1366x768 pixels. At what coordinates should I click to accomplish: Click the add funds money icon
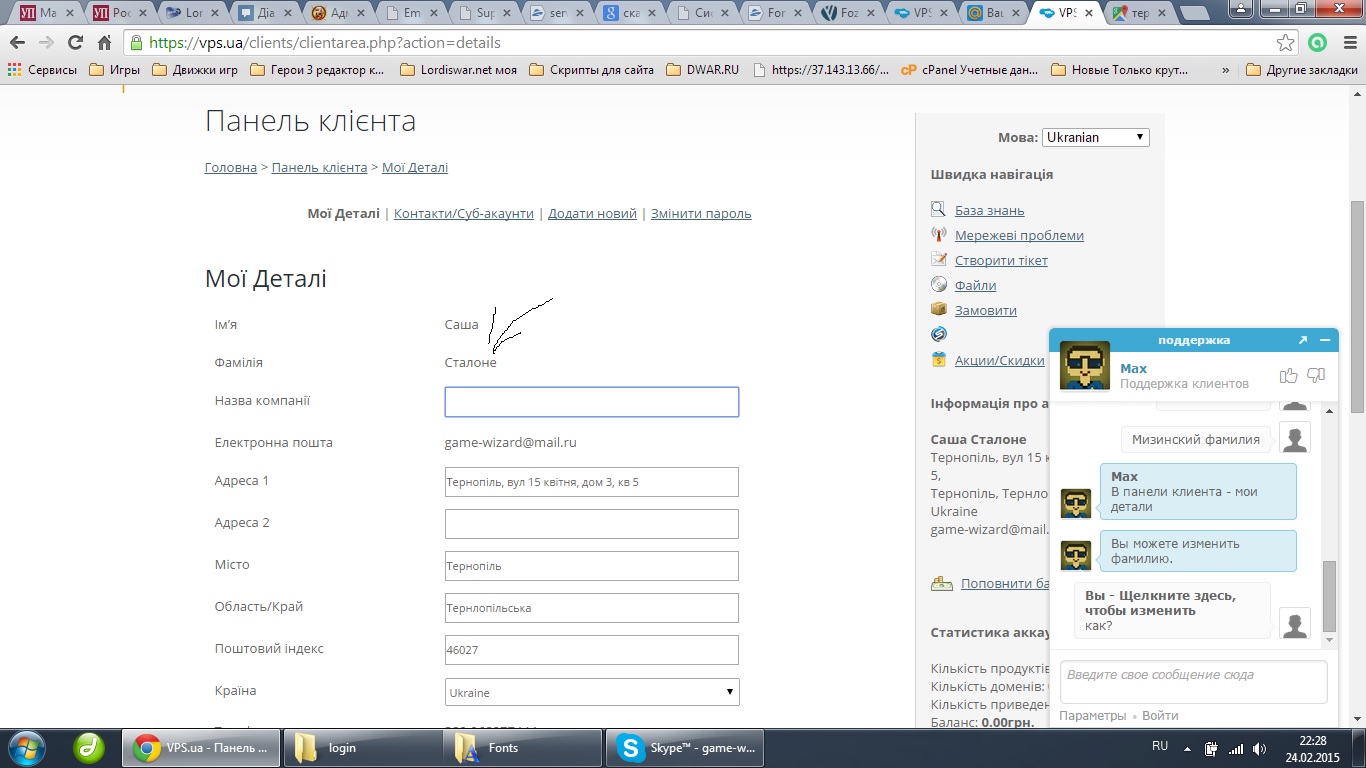[x=940, y=583]
